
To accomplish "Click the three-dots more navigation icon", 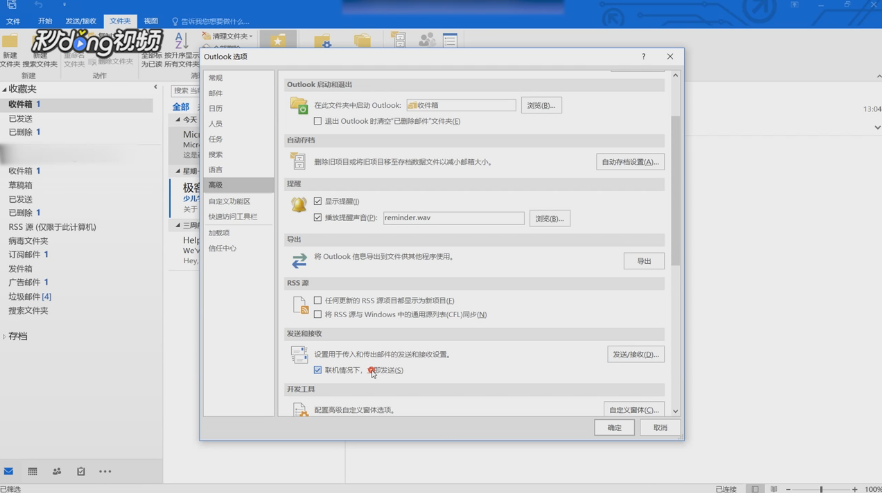I will coord(105,472).
